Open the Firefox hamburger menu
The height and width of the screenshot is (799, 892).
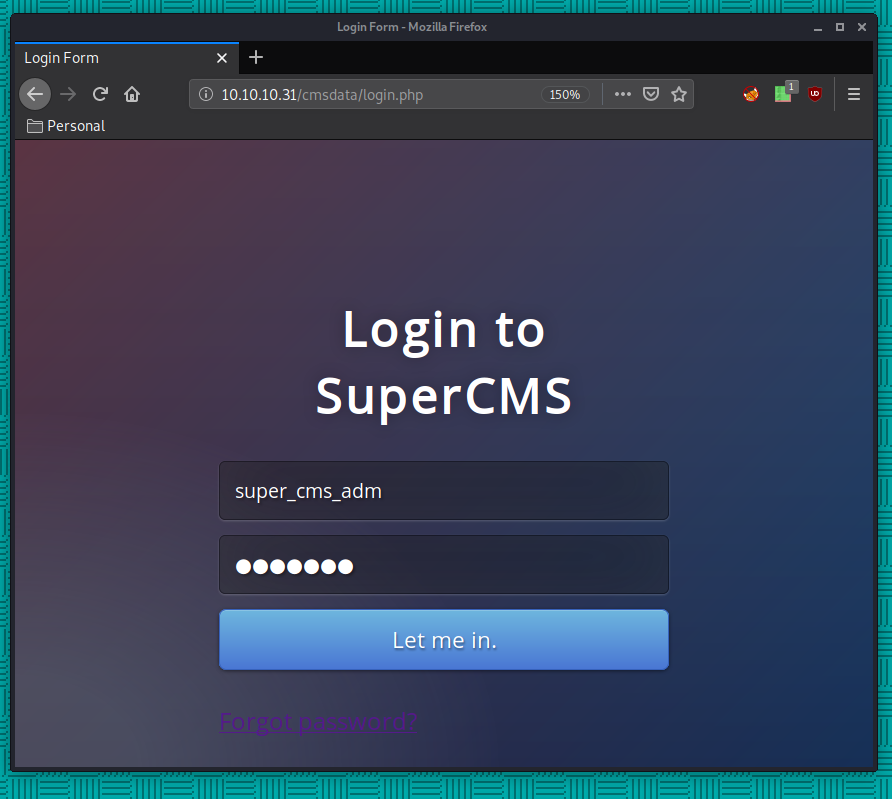pos(853,94)
